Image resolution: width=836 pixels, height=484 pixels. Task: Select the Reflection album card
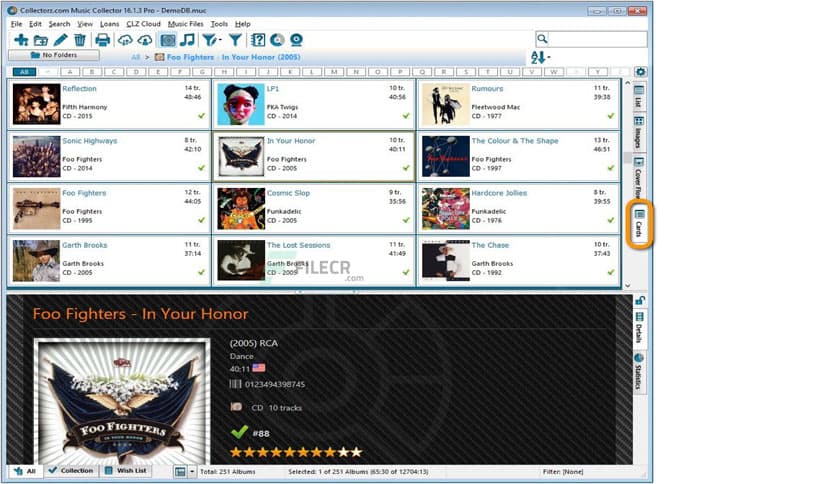pyautogui.click(x=109, y=104)
